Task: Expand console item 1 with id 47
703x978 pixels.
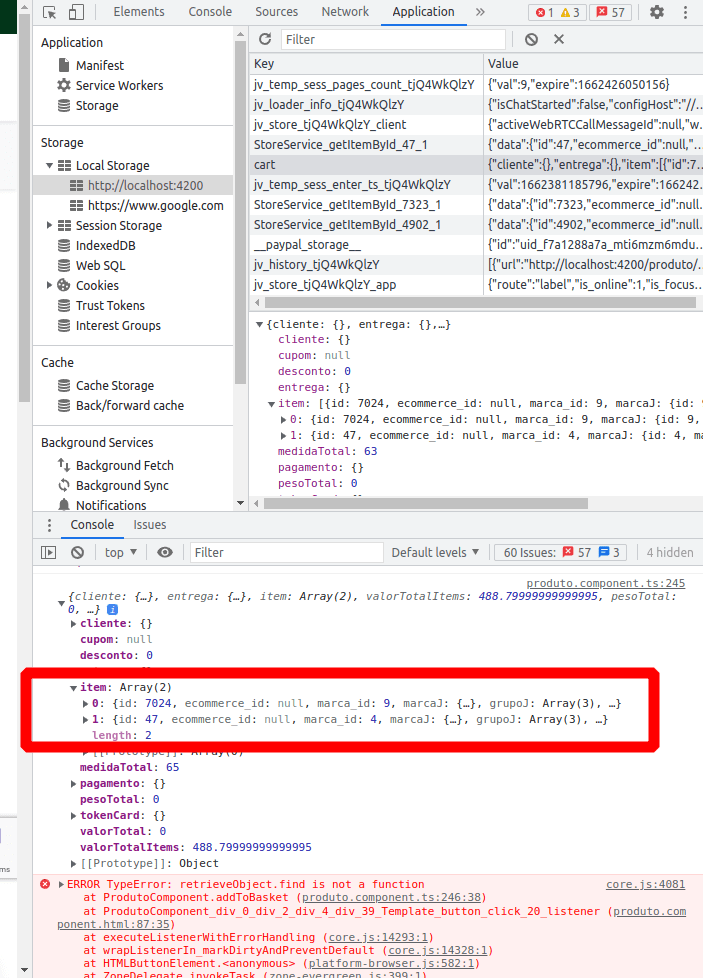Action: coord(85,720)
